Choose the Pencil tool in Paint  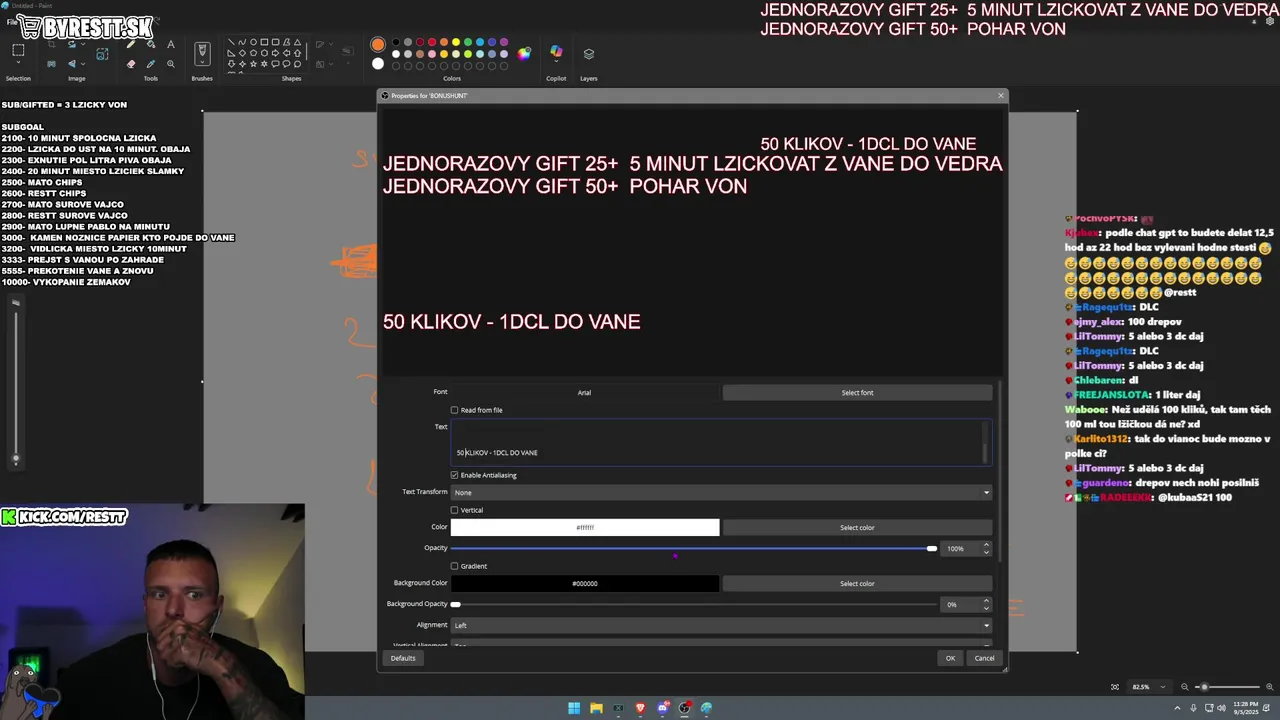click(x=131, y=44)
